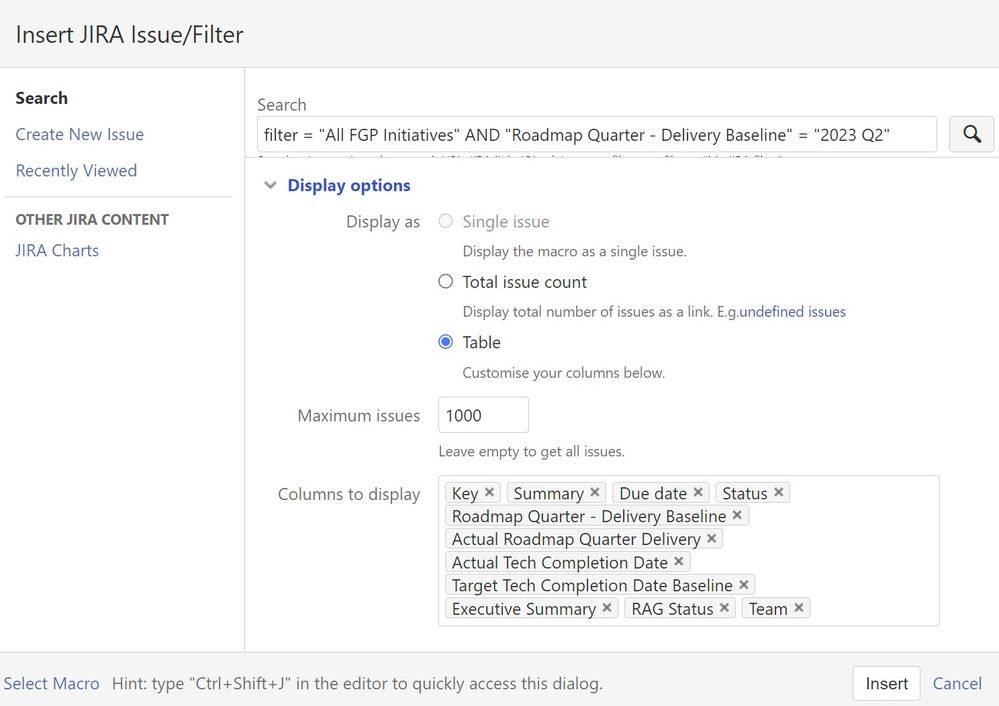Click the Insert button
The image size is (999, 706).
click(x=886, y=684)
